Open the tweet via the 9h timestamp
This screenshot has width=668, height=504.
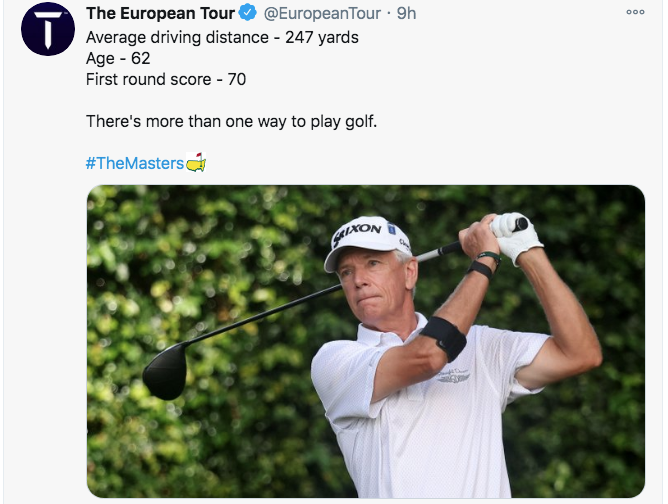tap(406, 14)
